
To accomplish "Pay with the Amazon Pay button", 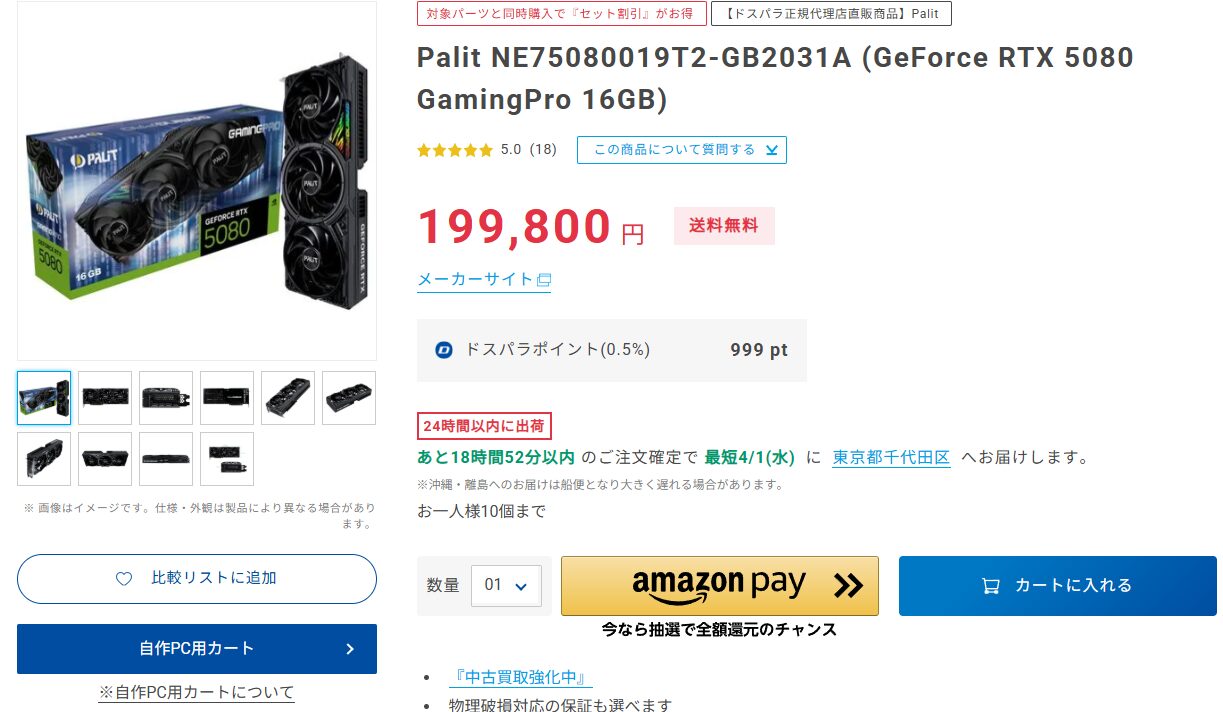I will (719, 585).
